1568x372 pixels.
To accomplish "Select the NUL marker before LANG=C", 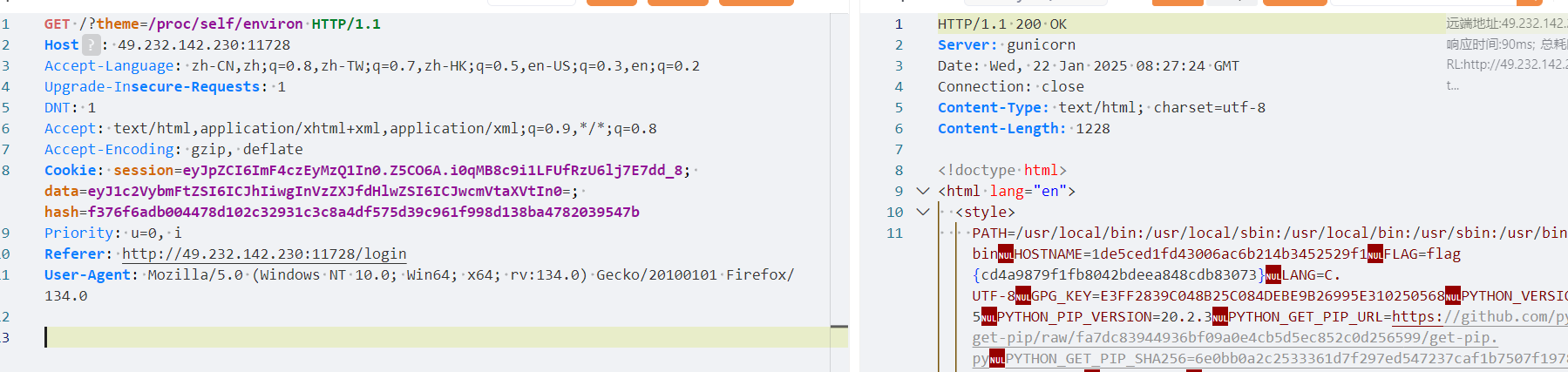I will pyautogui.click(x=1273, y=276).
